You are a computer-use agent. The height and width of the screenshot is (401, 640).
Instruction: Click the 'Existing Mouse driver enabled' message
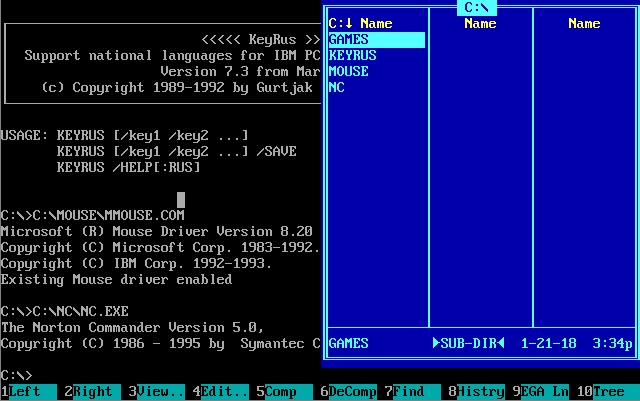click(x=116, y=280)
